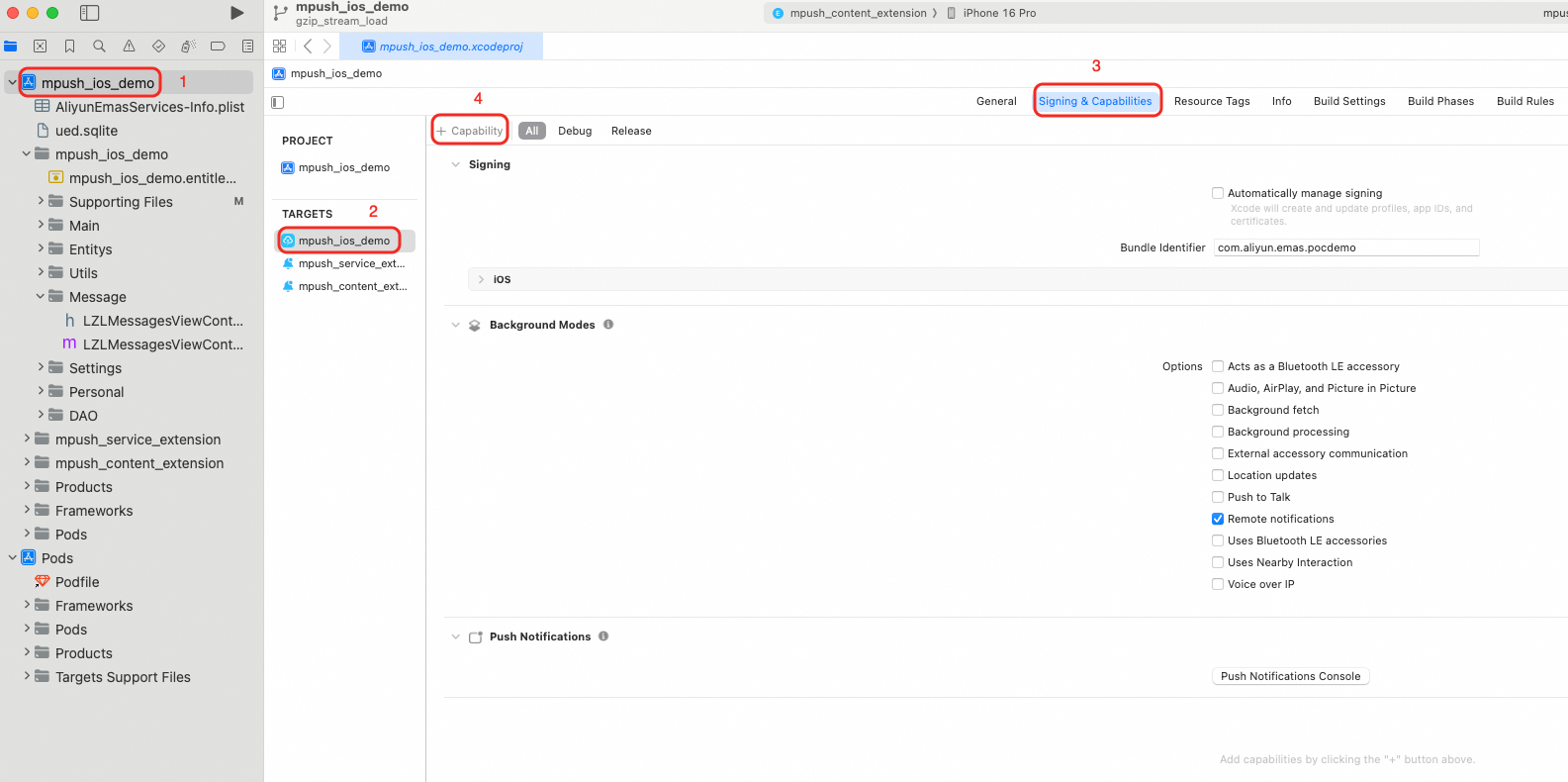
Task: Filter capabilities by Debug
Action: (x=575, y=131)
